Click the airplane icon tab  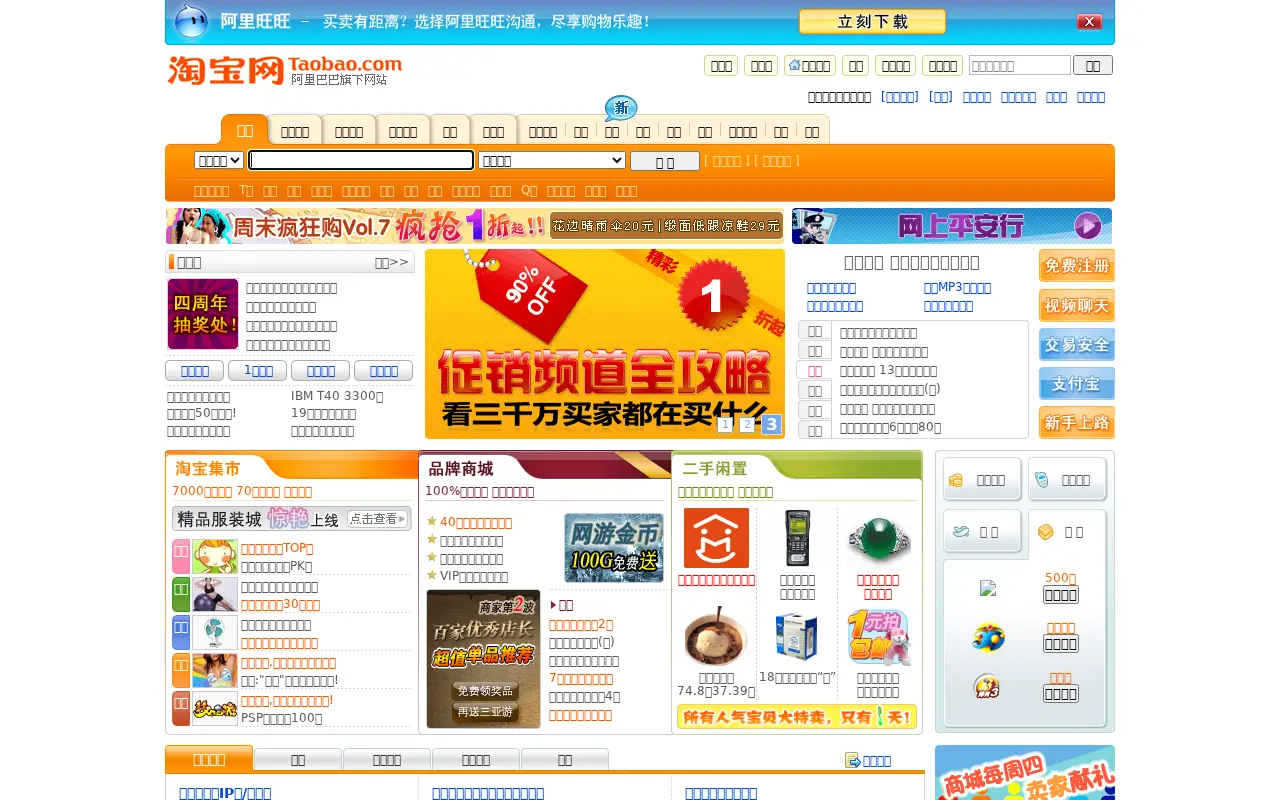click(983, 532)
